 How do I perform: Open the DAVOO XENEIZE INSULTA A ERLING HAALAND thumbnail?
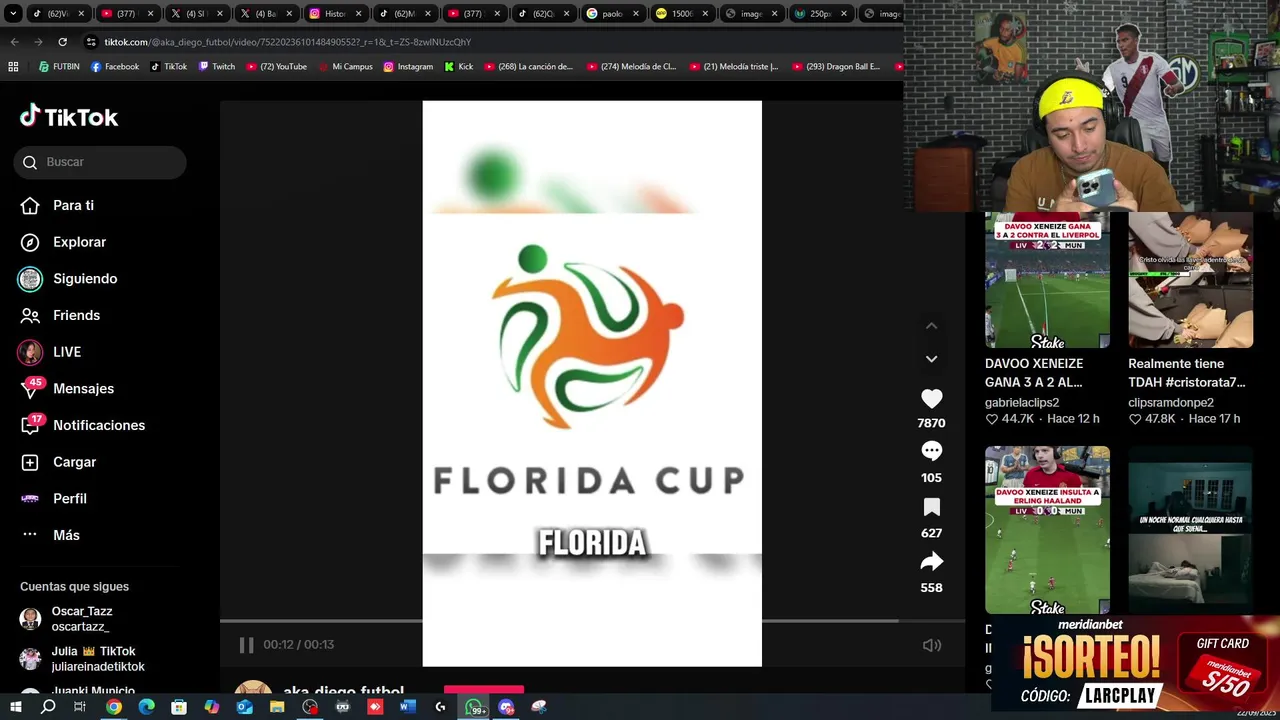(1047, 530)
